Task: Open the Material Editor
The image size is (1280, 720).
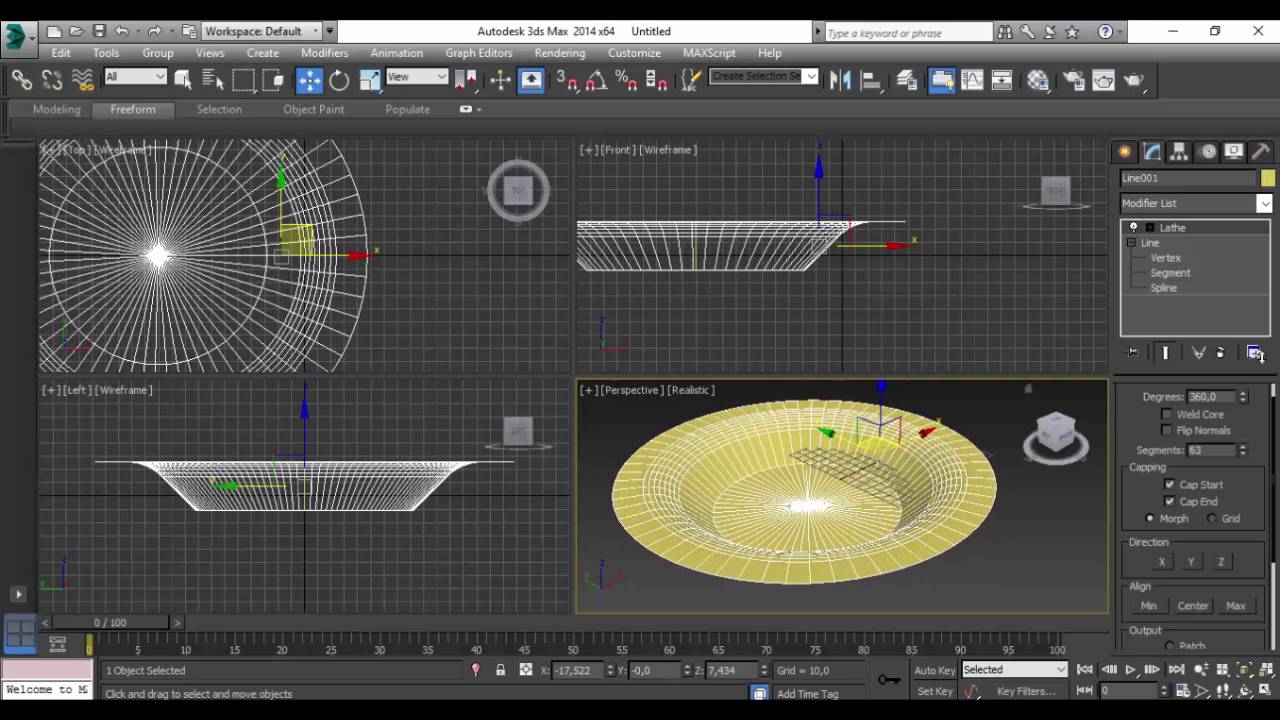Action: click(x=1038, y=80)
